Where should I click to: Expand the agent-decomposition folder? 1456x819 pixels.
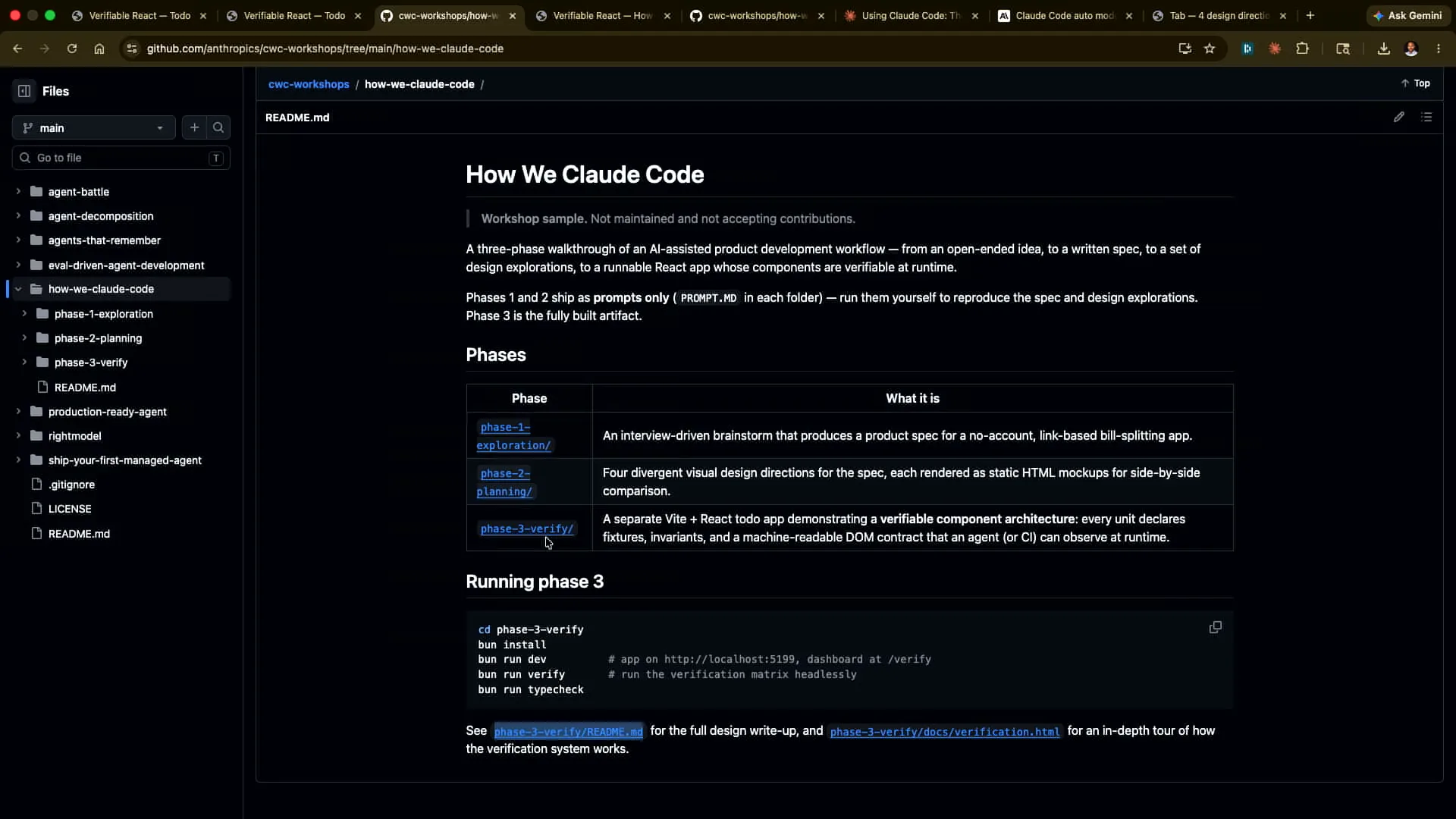(18, 216)
